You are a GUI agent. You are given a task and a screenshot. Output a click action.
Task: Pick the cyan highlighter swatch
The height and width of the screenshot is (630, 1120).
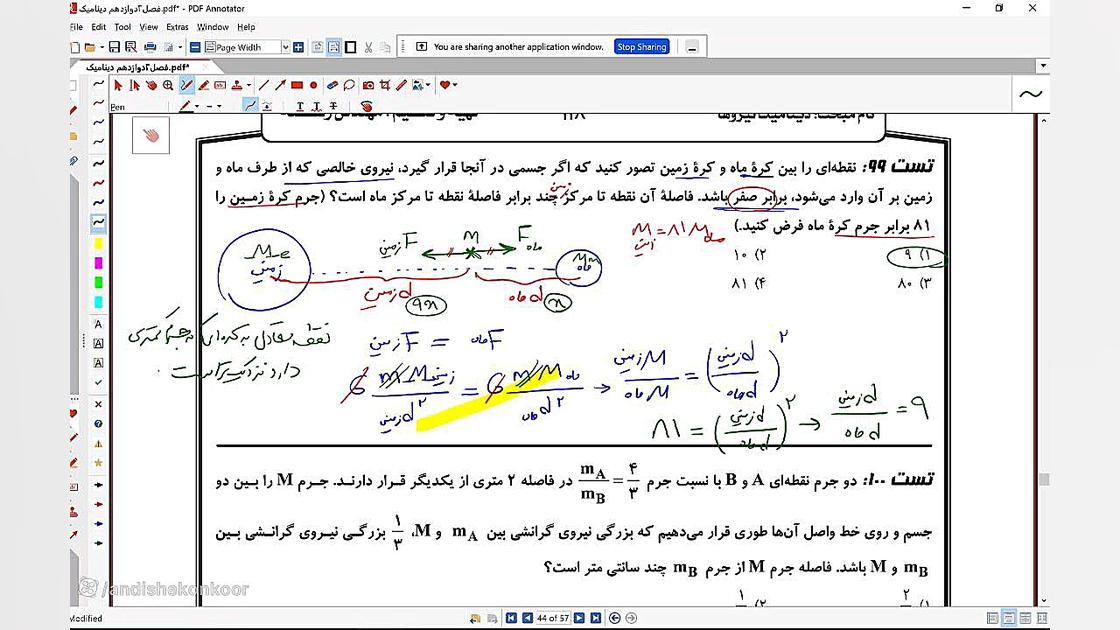tap(98, 302)
